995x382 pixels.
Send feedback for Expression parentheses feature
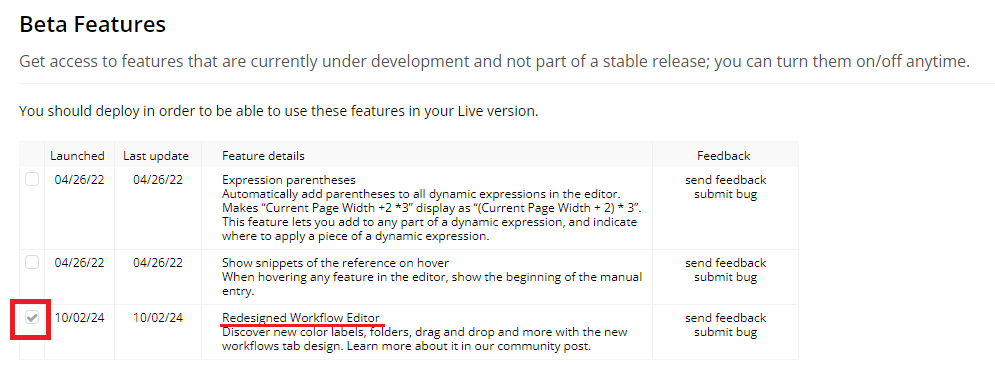point(725,180)
